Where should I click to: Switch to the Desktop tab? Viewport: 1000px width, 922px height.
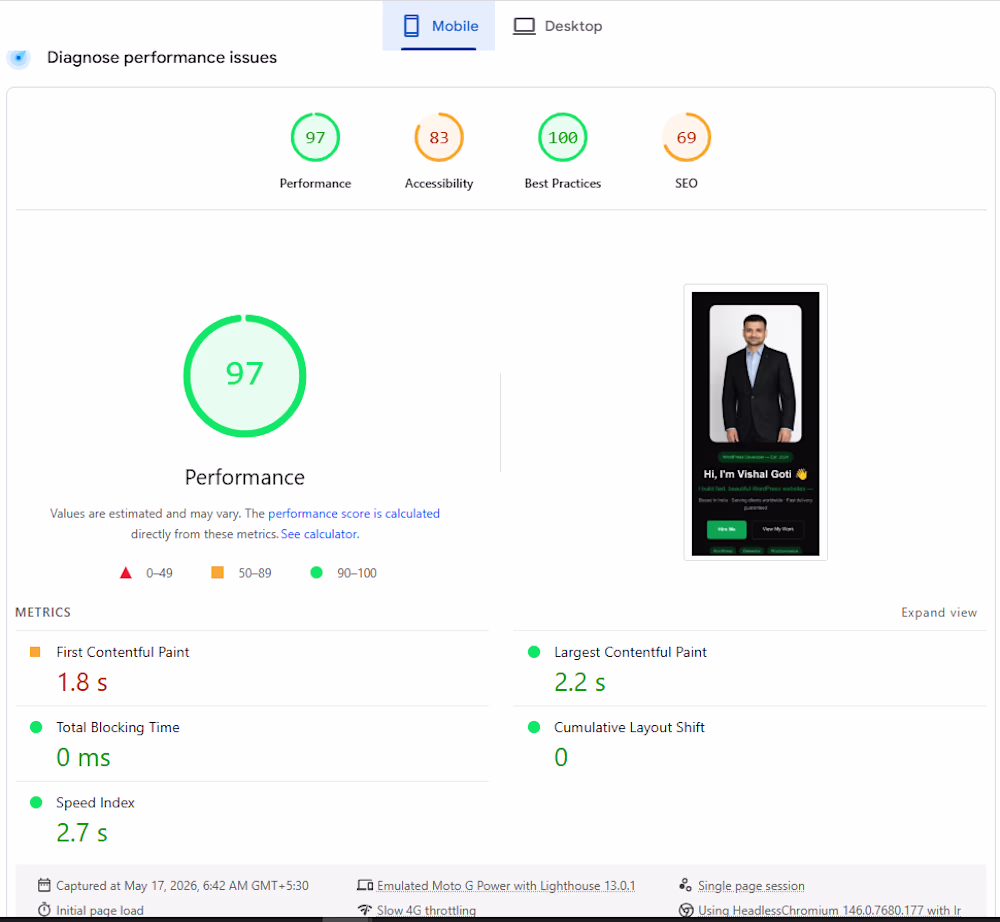pyautogui.click(x=558, y=26)
